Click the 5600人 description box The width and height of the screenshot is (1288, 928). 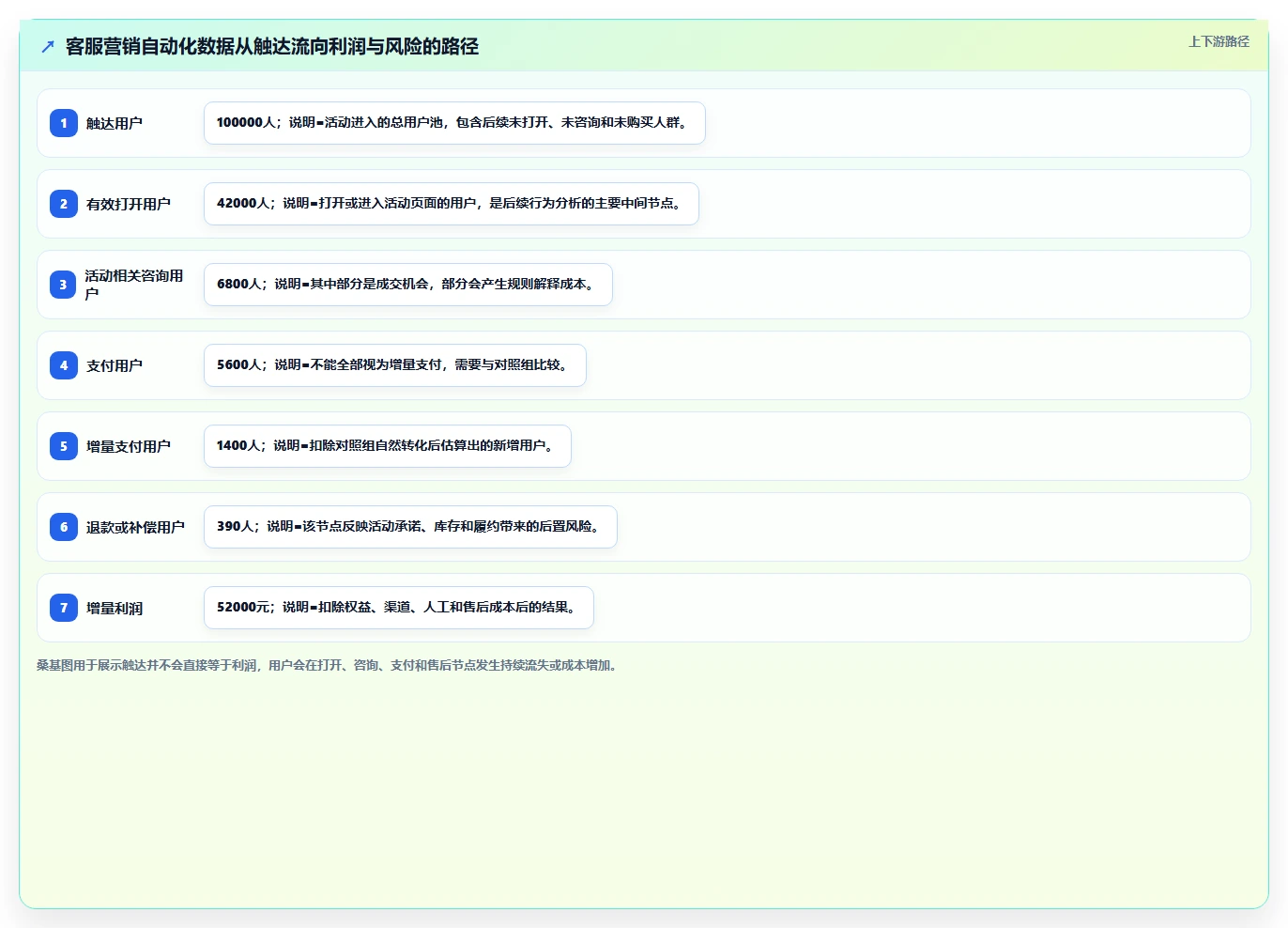click(395, 365)
